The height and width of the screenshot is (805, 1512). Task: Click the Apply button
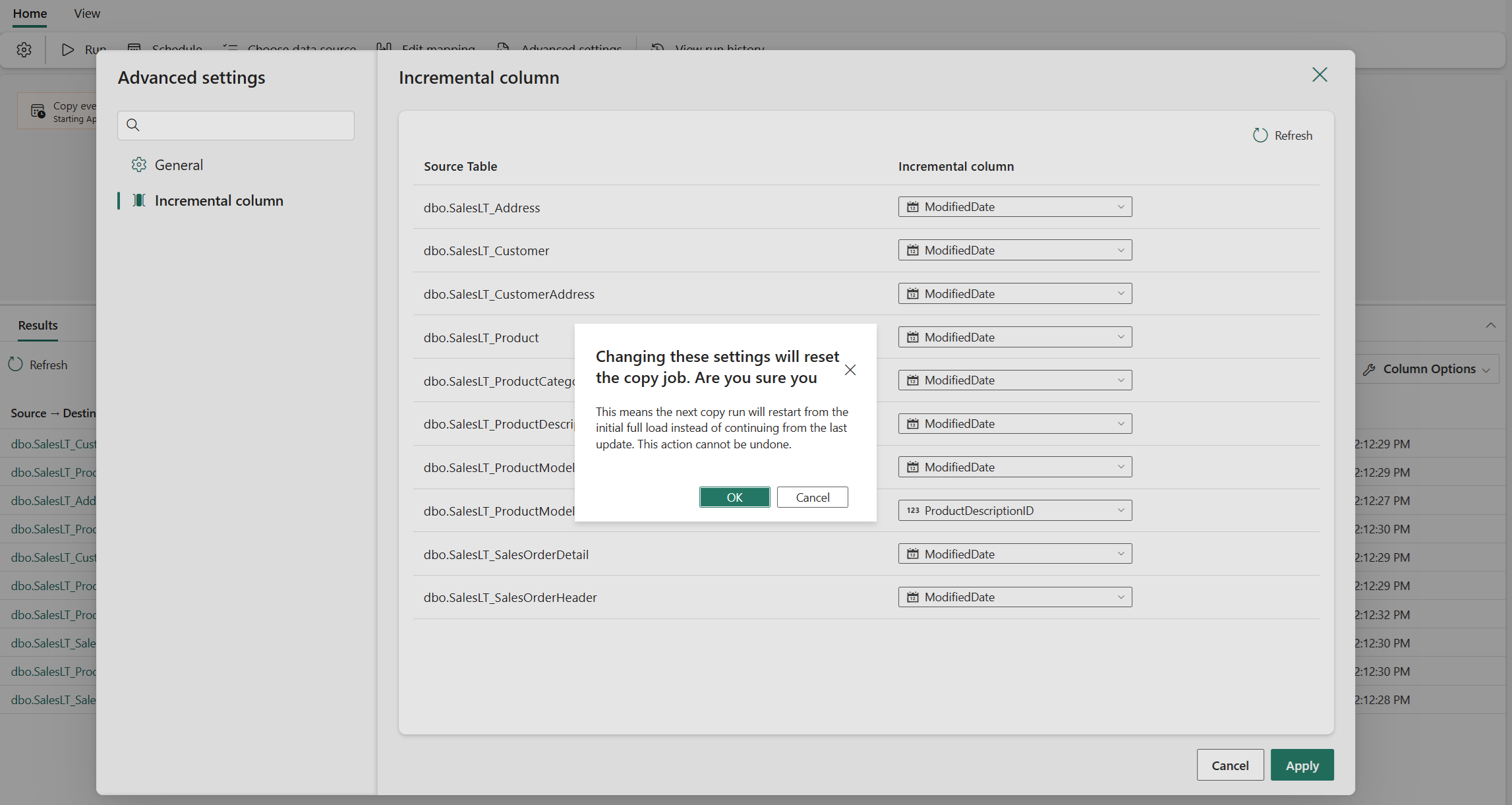(1301, 765)
